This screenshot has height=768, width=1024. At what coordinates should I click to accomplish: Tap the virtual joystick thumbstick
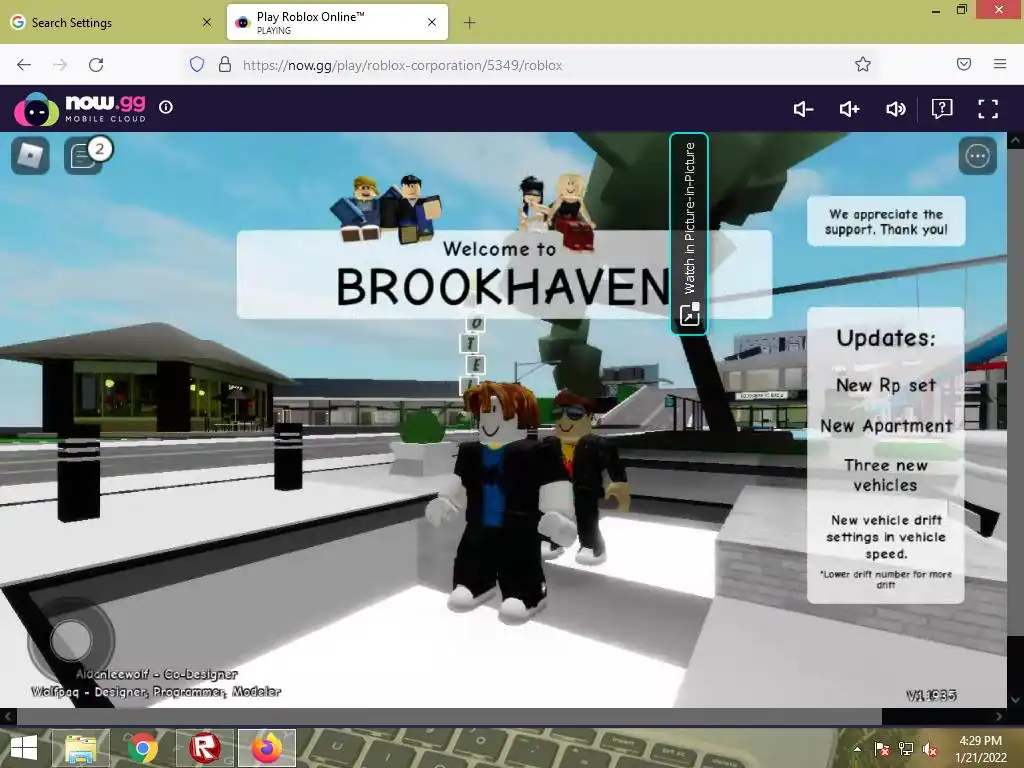pyautogui.click(x=71, y=639)
